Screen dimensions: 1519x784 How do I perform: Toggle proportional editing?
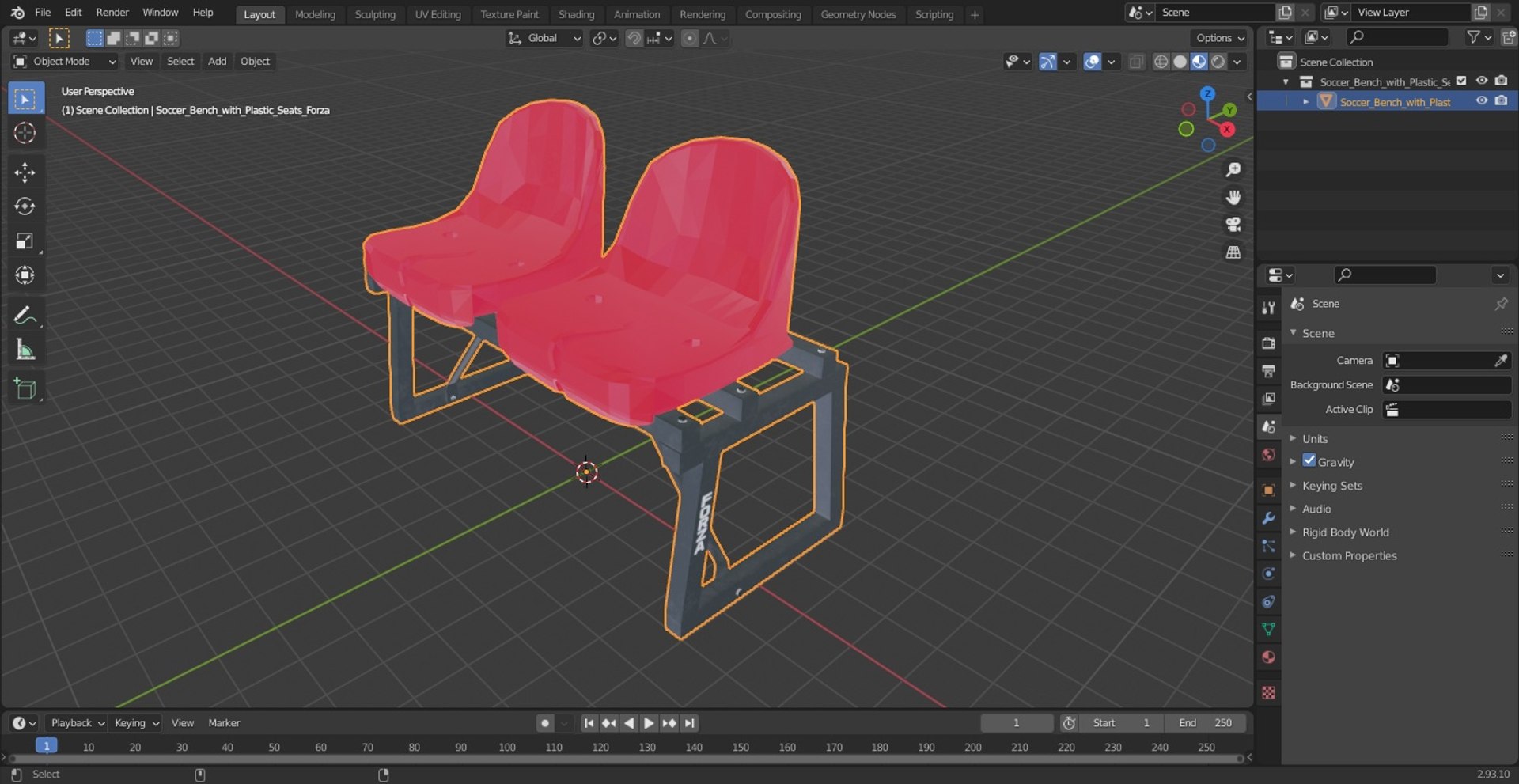690,38
